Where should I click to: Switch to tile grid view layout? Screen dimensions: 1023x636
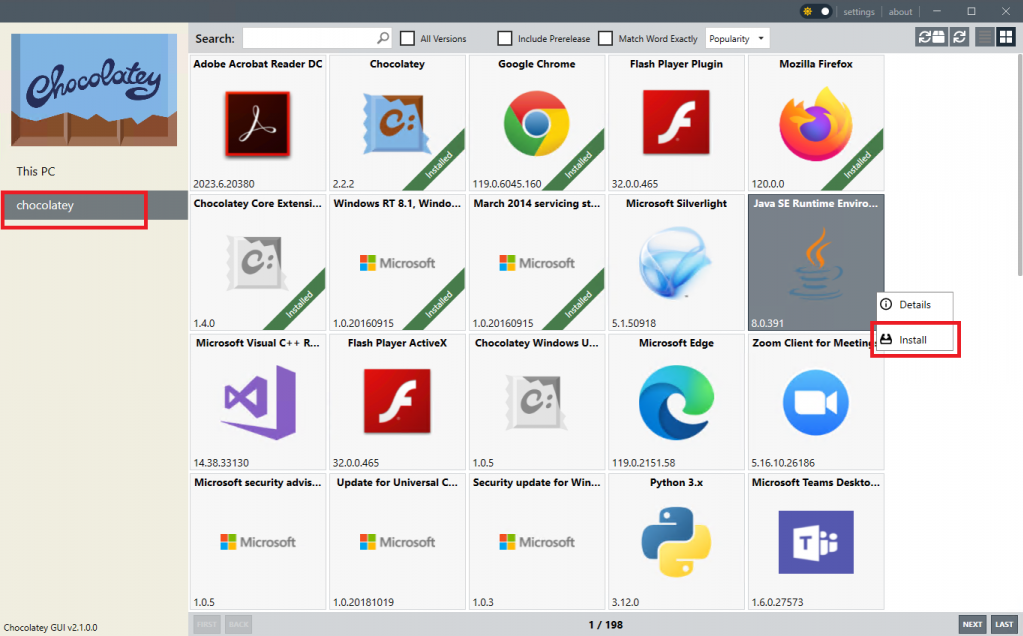pos(1006,37)
